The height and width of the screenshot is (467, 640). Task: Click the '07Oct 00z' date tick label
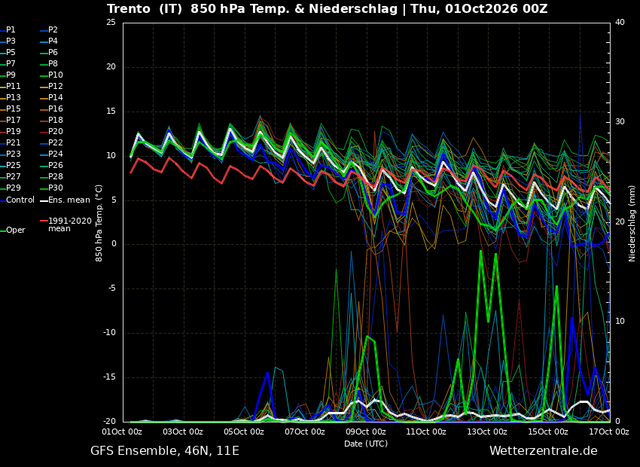pos(306,432)
